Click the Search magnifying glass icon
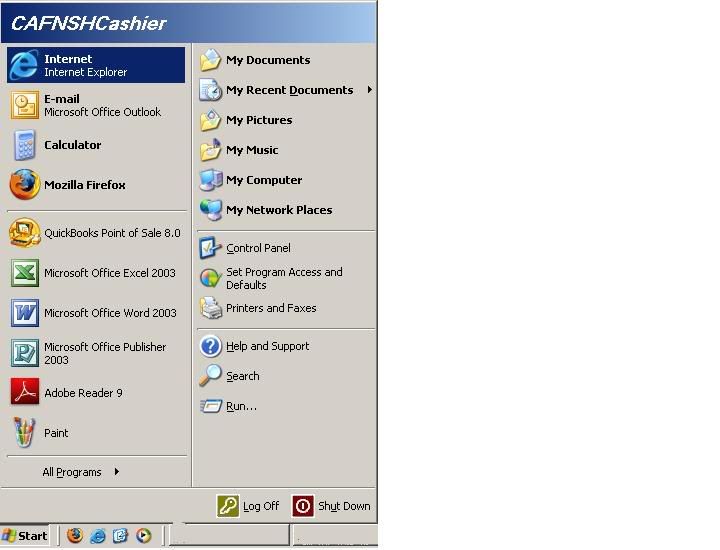720x550 pixels. (x=211, y=376)
